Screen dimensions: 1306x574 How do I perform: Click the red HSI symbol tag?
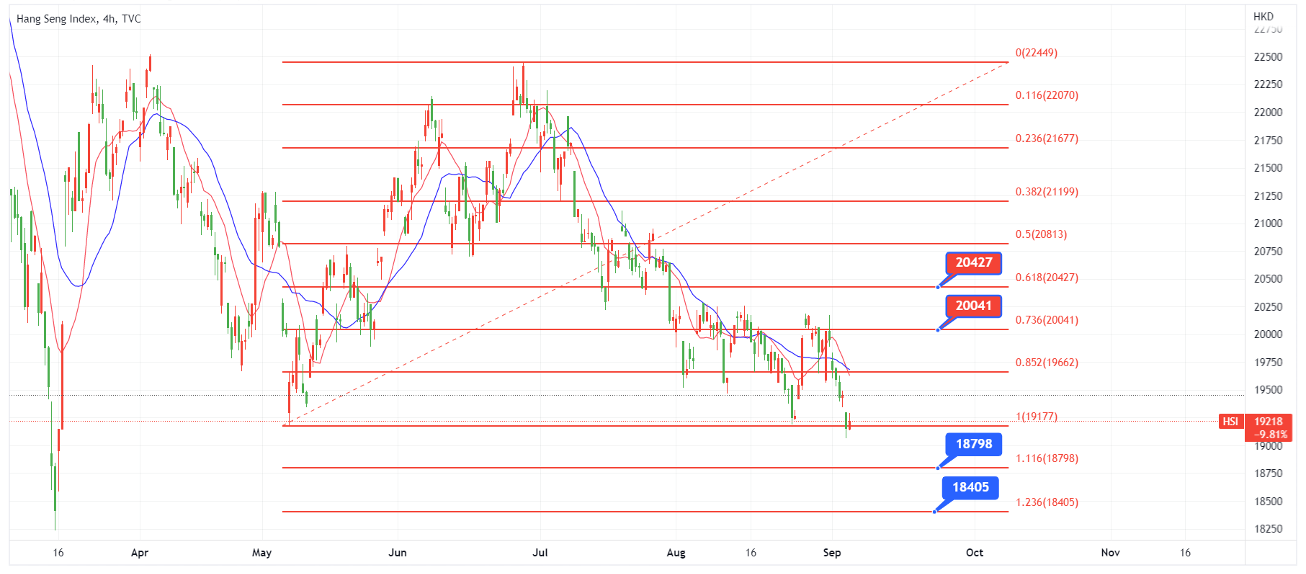point(1230,422)
